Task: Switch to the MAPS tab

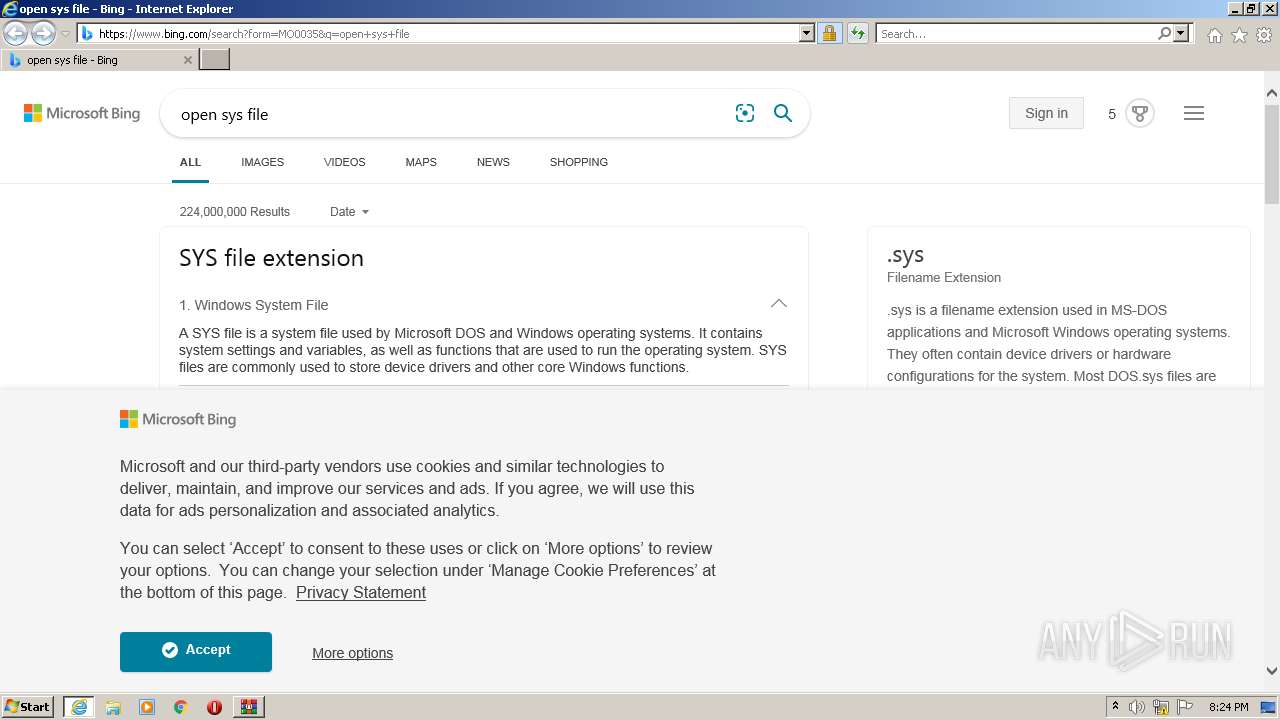Action: tap(421, 162)
